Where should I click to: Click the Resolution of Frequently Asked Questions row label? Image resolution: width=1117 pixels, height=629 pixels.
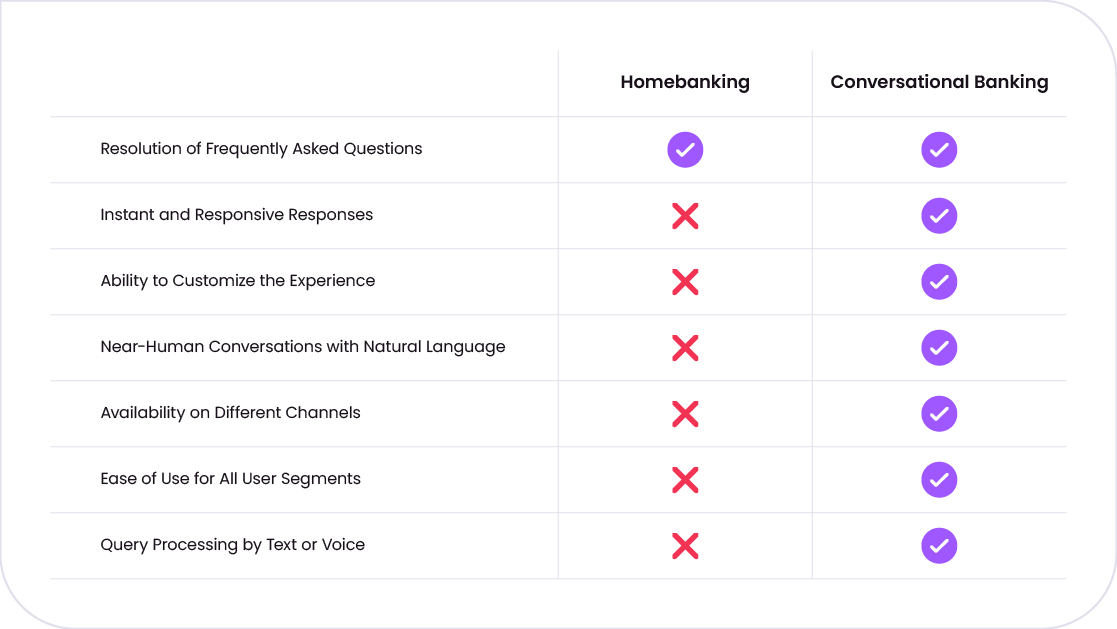261,149
